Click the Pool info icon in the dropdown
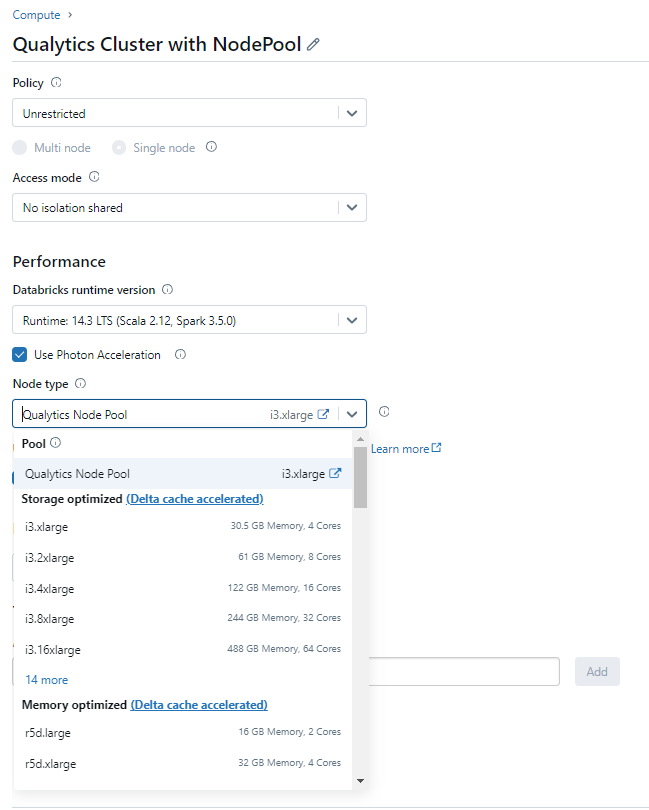Image resolution: width=649 pixels, height=810 pixels. tap(57, 443)
